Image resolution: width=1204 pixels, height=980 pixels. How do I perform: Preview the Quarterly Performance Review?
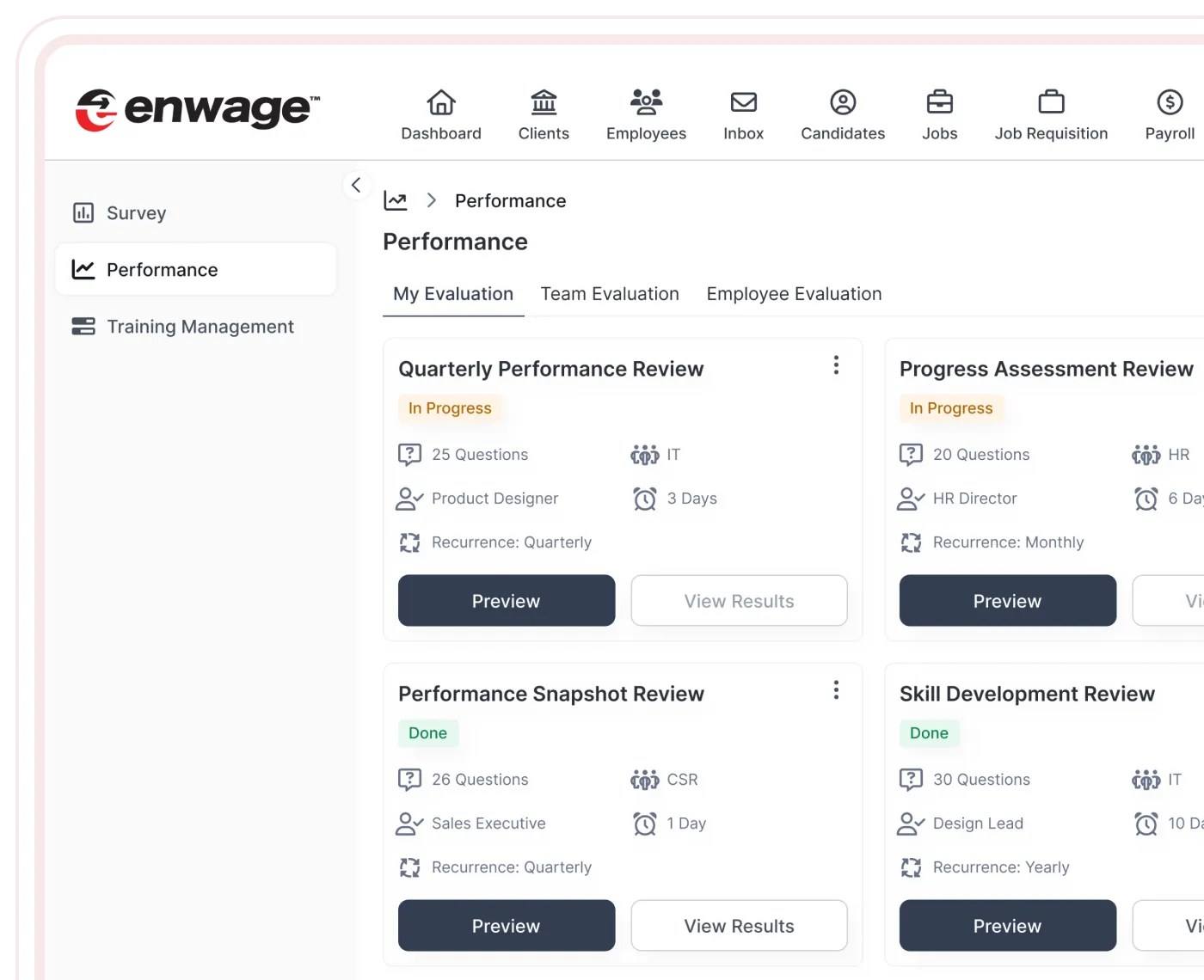pos(507,601)
